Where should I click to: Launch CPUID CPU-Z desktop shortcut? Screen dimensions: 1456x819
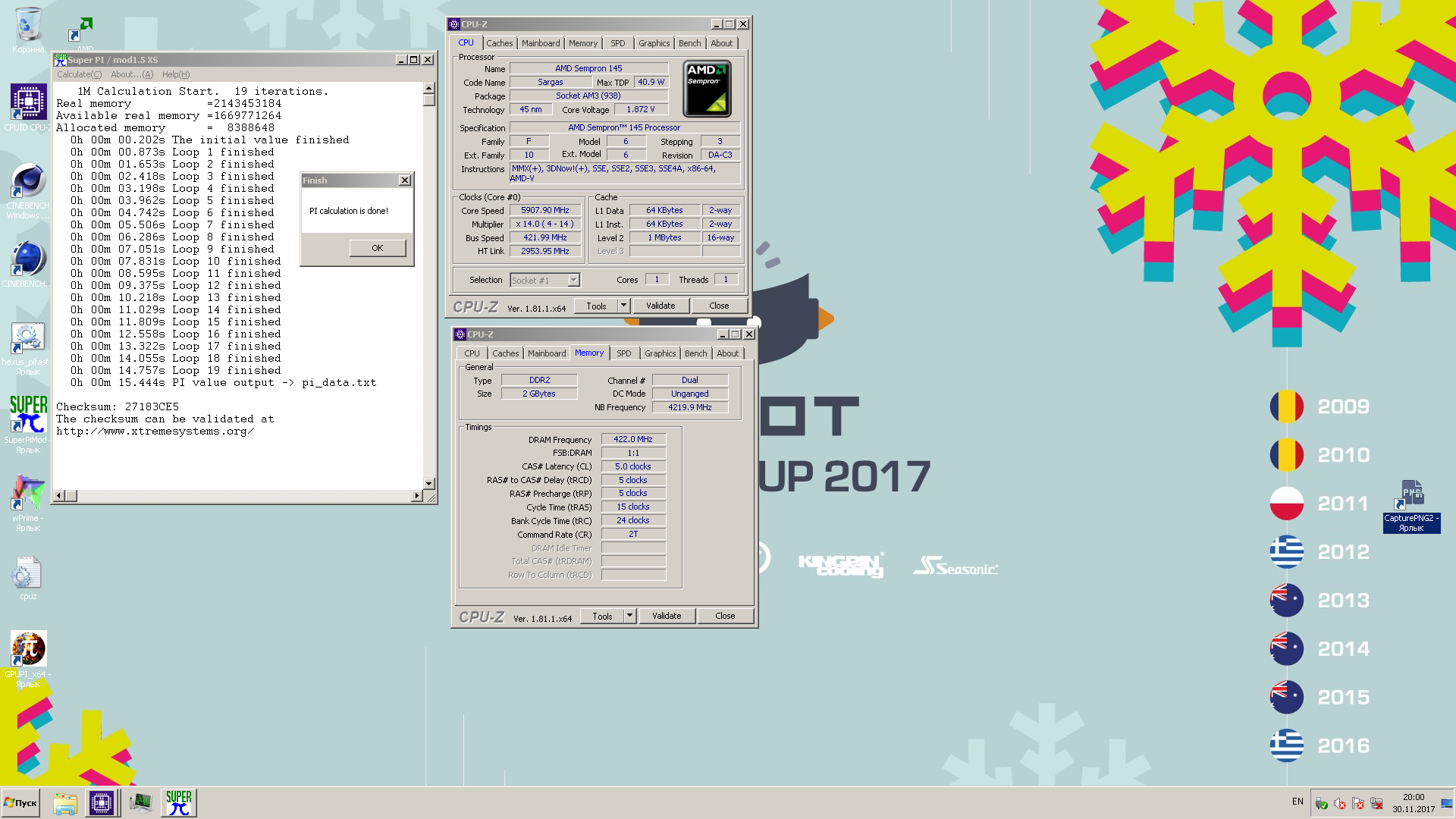[28, 107]
